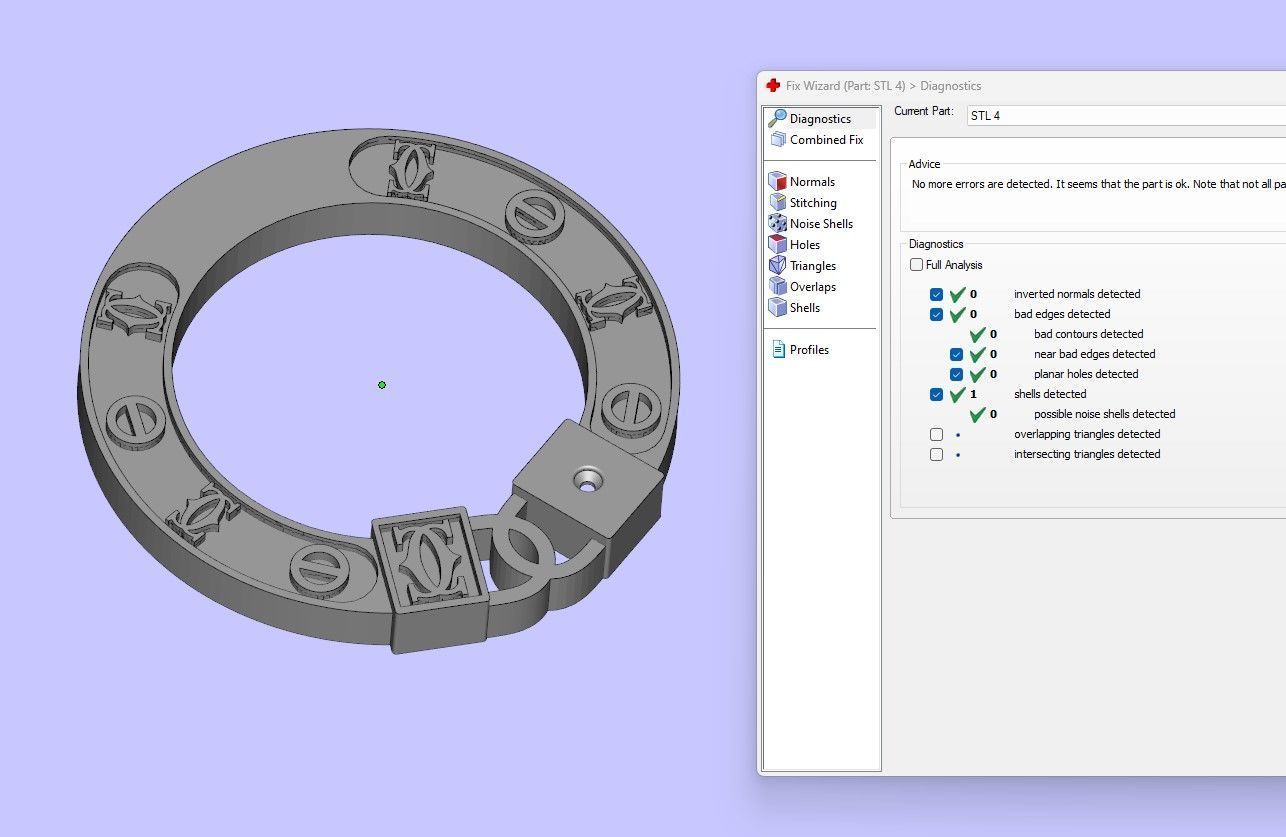Switch to the Overlaps page

tap(802, 287)
